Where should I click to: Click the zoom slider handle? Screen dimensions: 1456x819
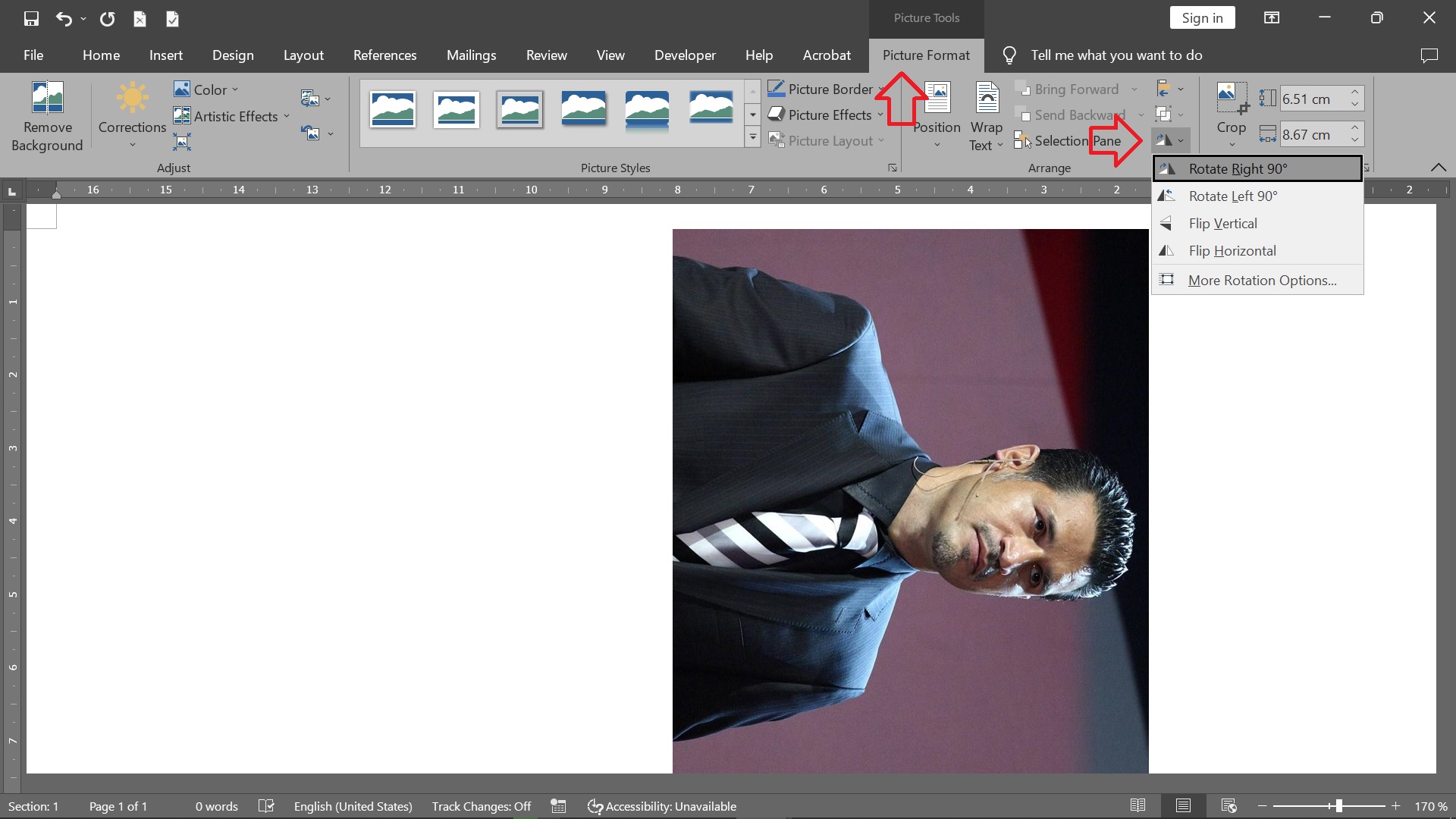pyautogui.click(x=1338, y=806)
